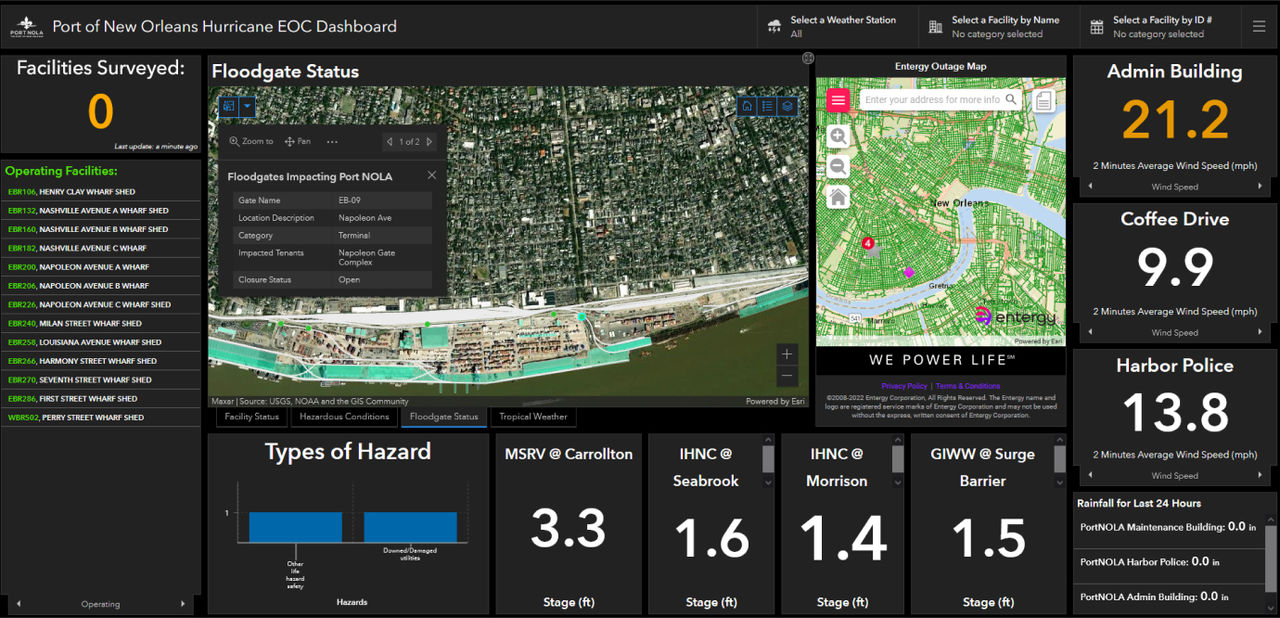Select EBR182 Nashville Avenue C Wharf
The height and width of the screenshot is (618, 1280).
click(101, 248)
